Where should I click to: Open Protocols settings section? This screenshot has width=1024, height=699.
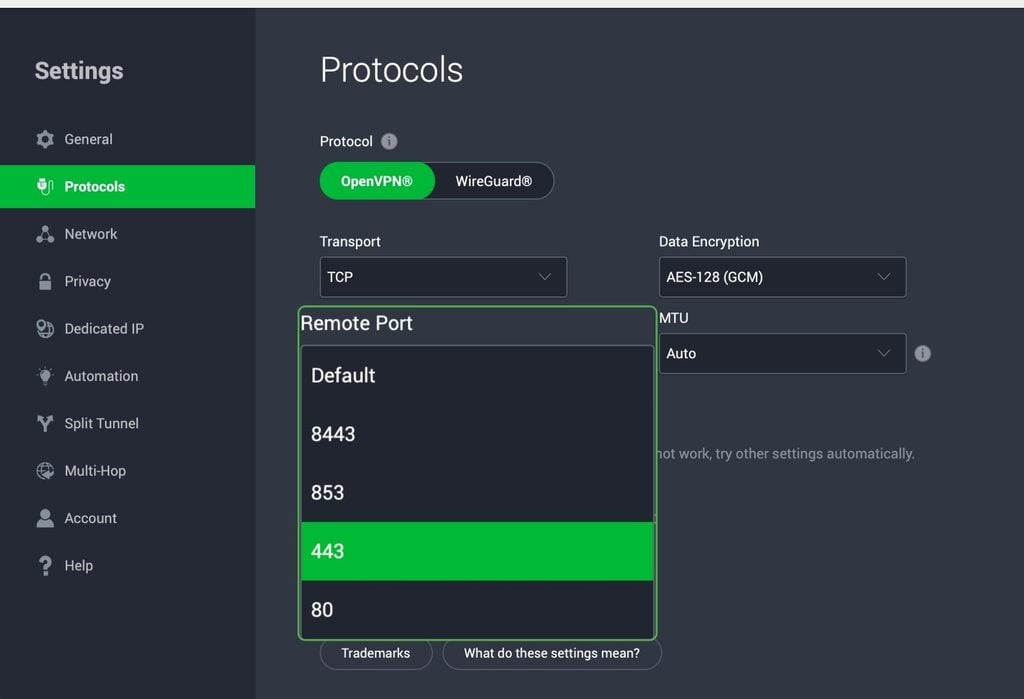[x=127, y=187]
